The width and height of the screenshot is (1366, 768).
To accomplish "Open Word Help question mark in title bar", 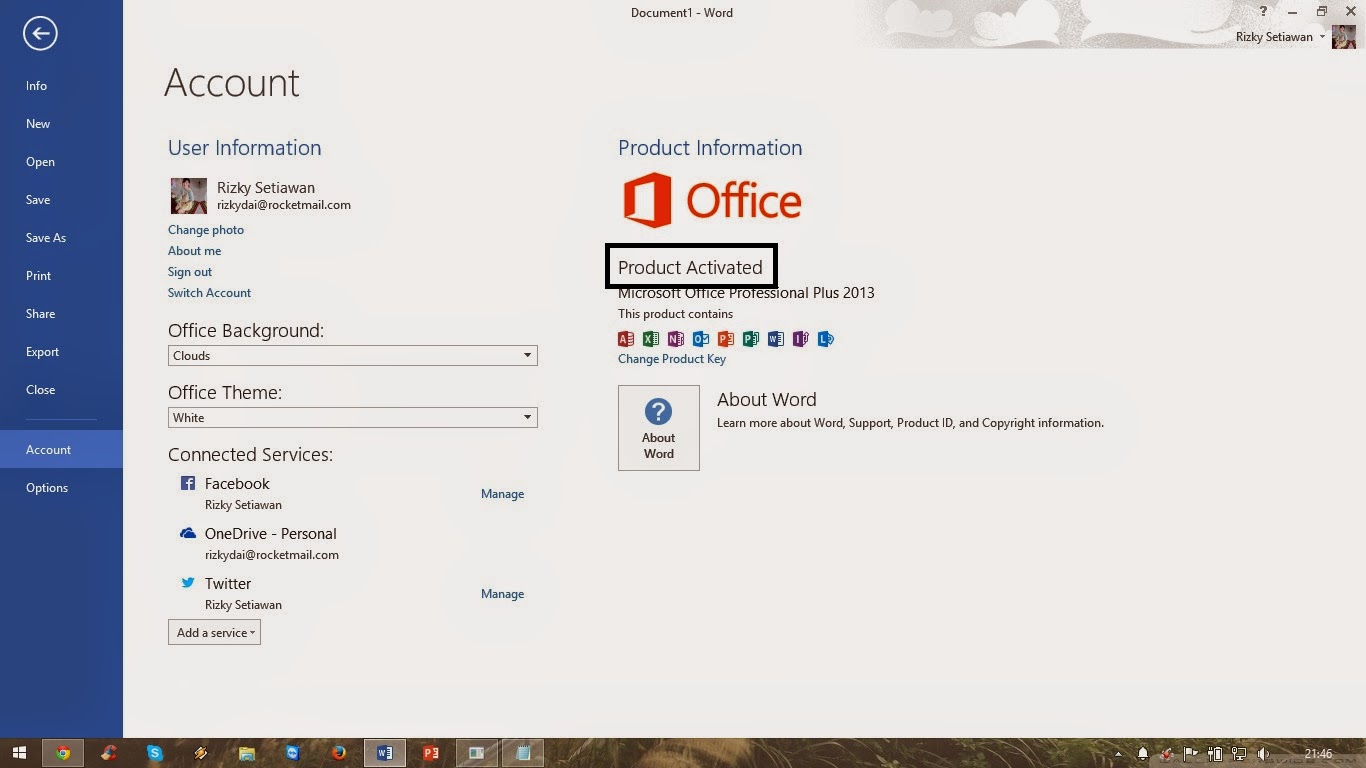I will click(1264, 12).
